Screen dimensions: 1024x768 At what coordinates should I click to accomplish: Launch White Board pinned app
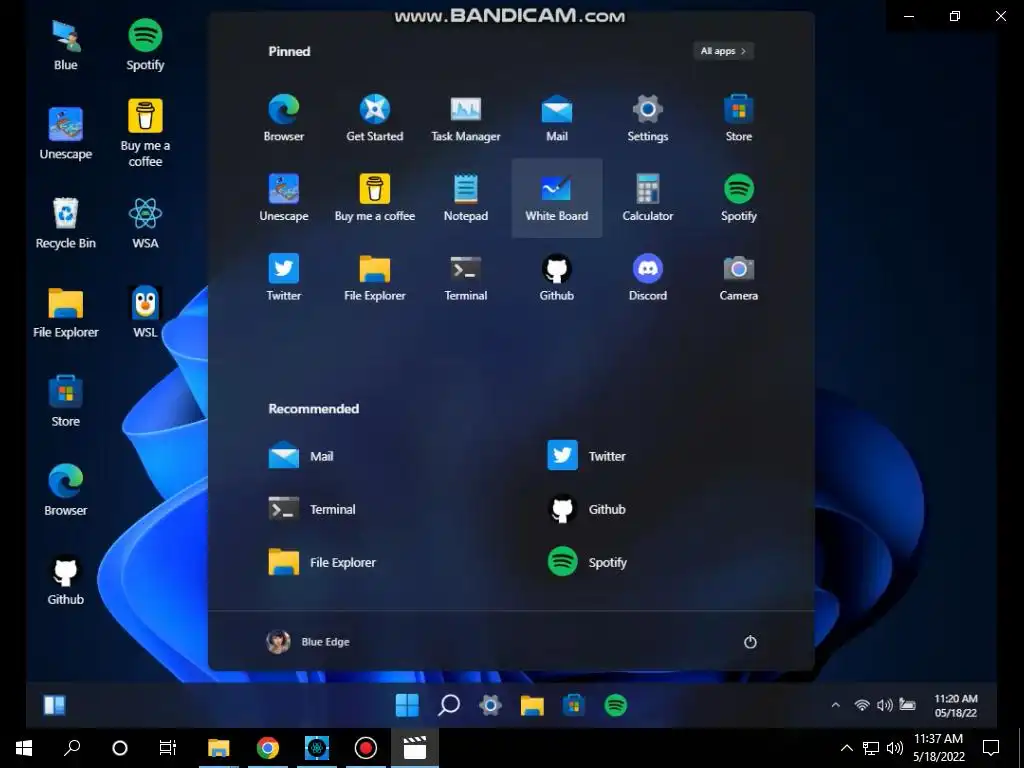pos(556,198)
